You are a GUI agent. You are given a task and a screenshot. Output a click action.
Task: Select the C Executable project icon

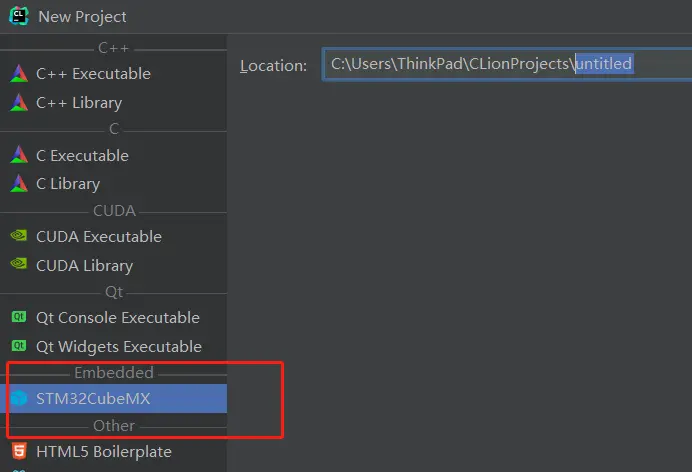(19, 156)
